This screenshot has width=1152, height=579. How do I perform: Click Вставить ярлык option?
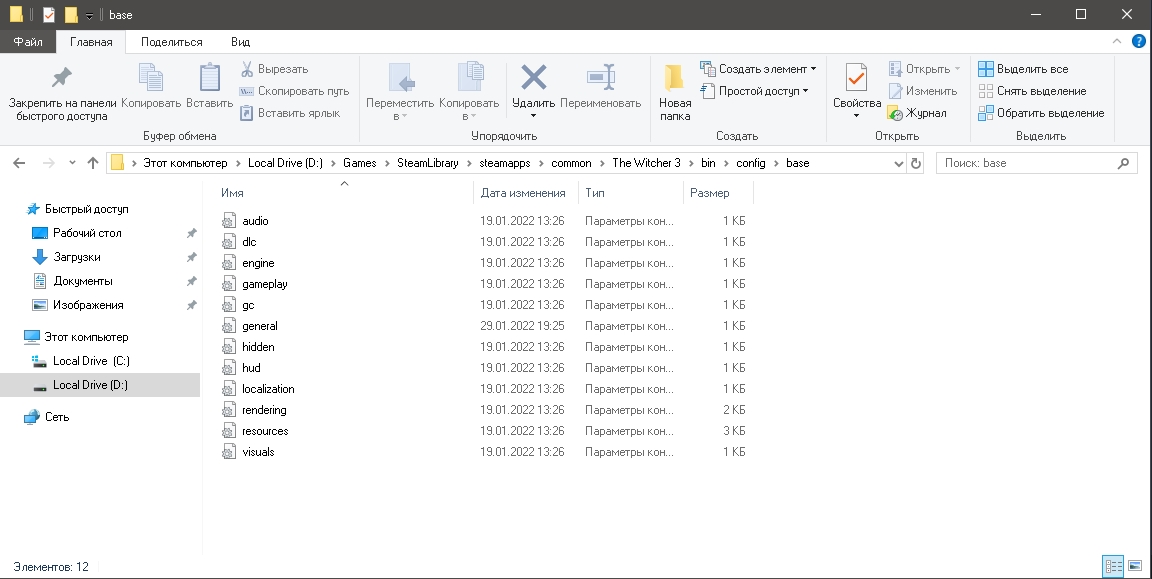(x=289, y=113)
